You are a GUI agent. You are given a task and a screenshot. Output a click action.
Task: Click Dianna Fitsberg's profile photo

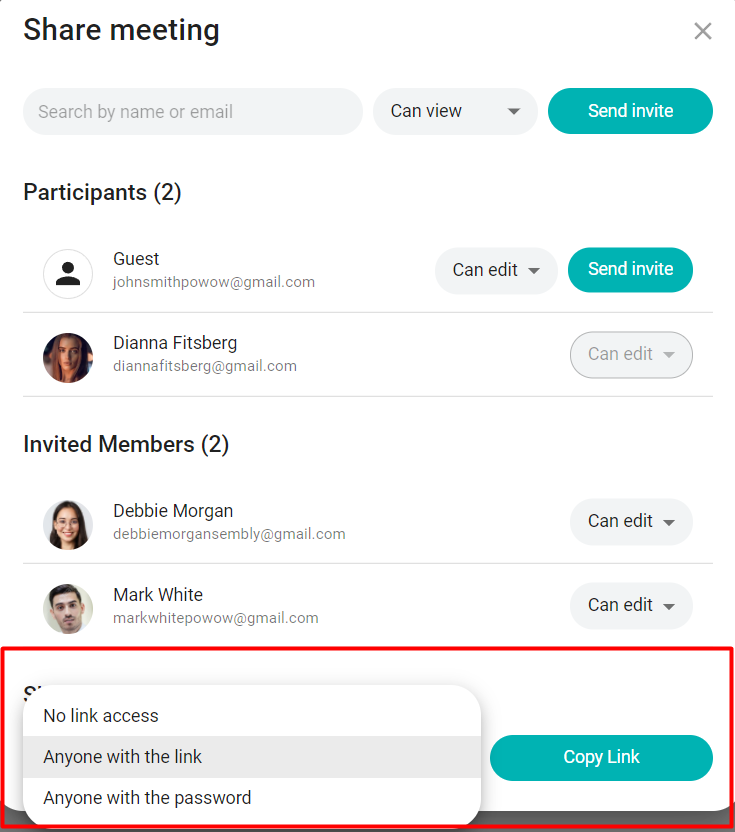(x=68, y=357)
